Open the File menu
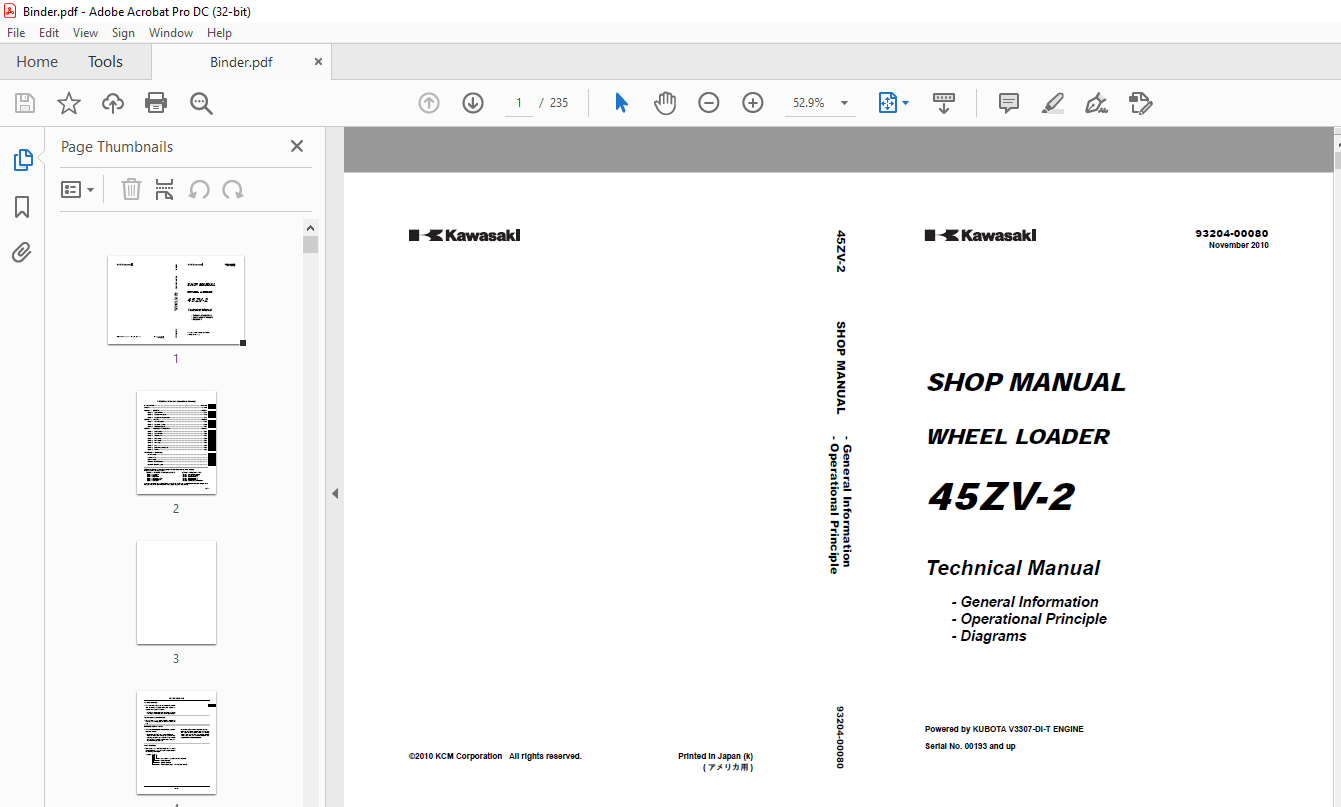Image resolution: width=1341 pixels, height=807 pixels. (x=16, y=33)
